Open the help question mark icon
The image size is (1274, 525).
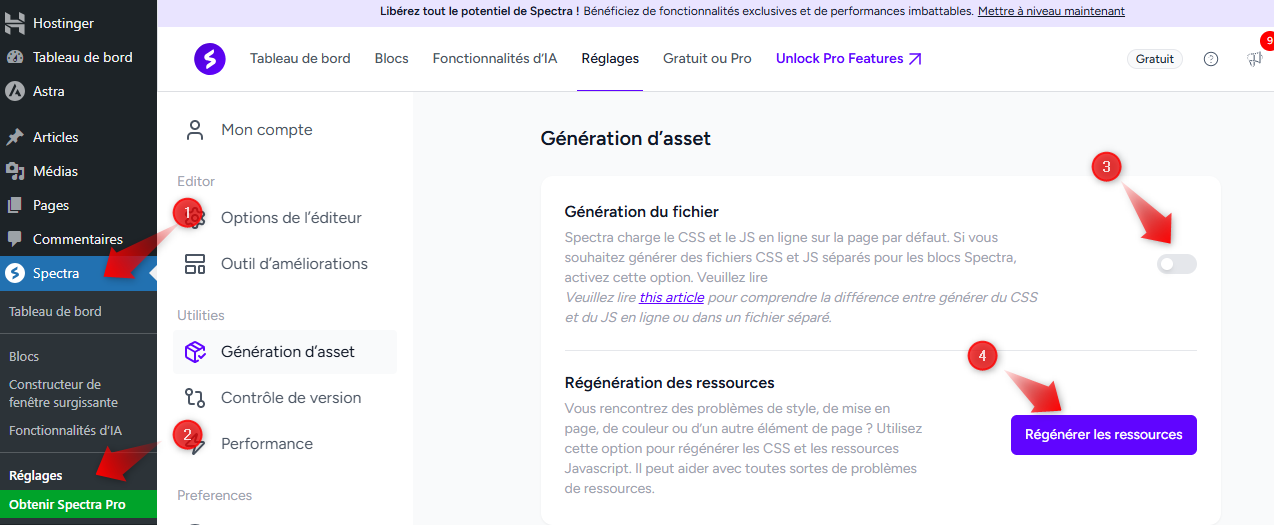(x=1211, y=59)
